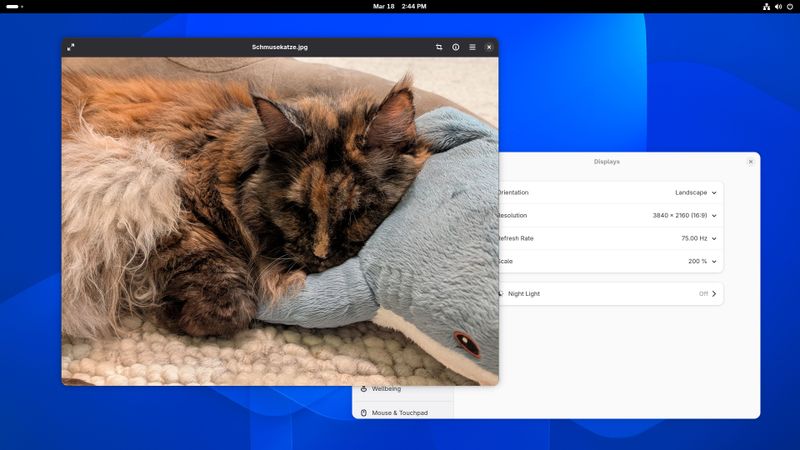Open the Activities workspace indicator

pyautogui.click(x=14, y=7)
